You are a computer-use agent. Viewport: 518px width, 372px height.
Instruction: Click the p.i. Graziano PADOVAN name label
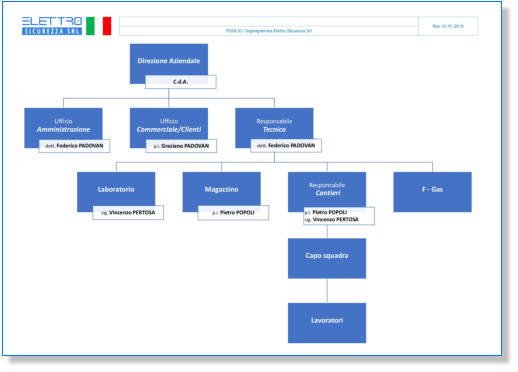tap(181, 146)
